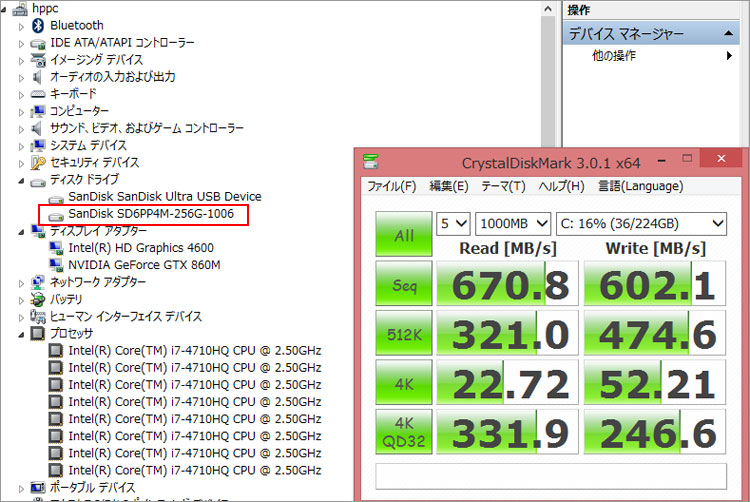Click the hppc computer root icon

pyautogui.click(x=20, y=9)
